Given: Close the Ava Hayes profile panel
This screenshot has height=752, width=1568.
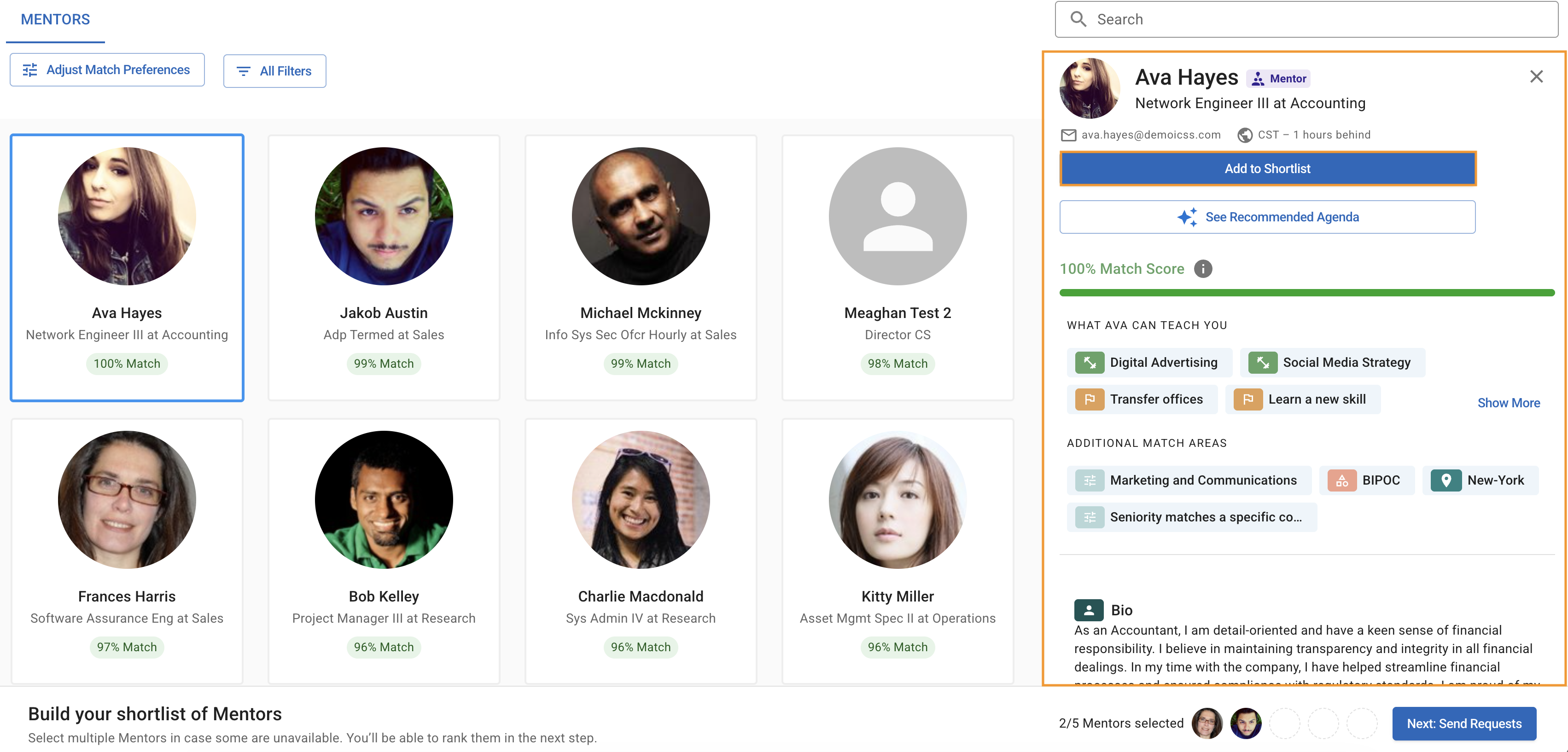Looking at the screenshot, I should [1536, 77].
